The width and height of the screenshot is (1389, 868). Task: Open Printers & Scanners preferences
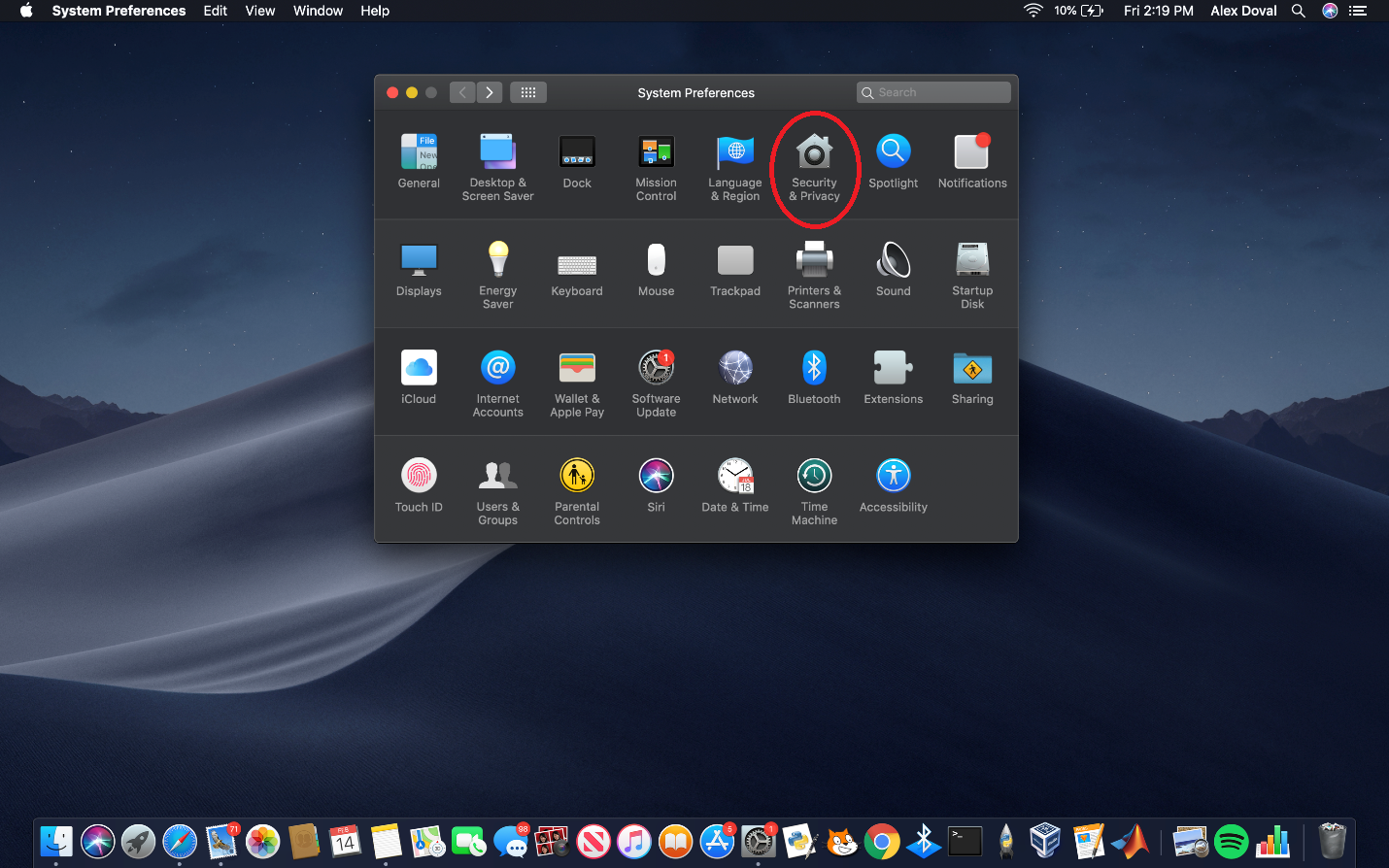tap(814, 275)
